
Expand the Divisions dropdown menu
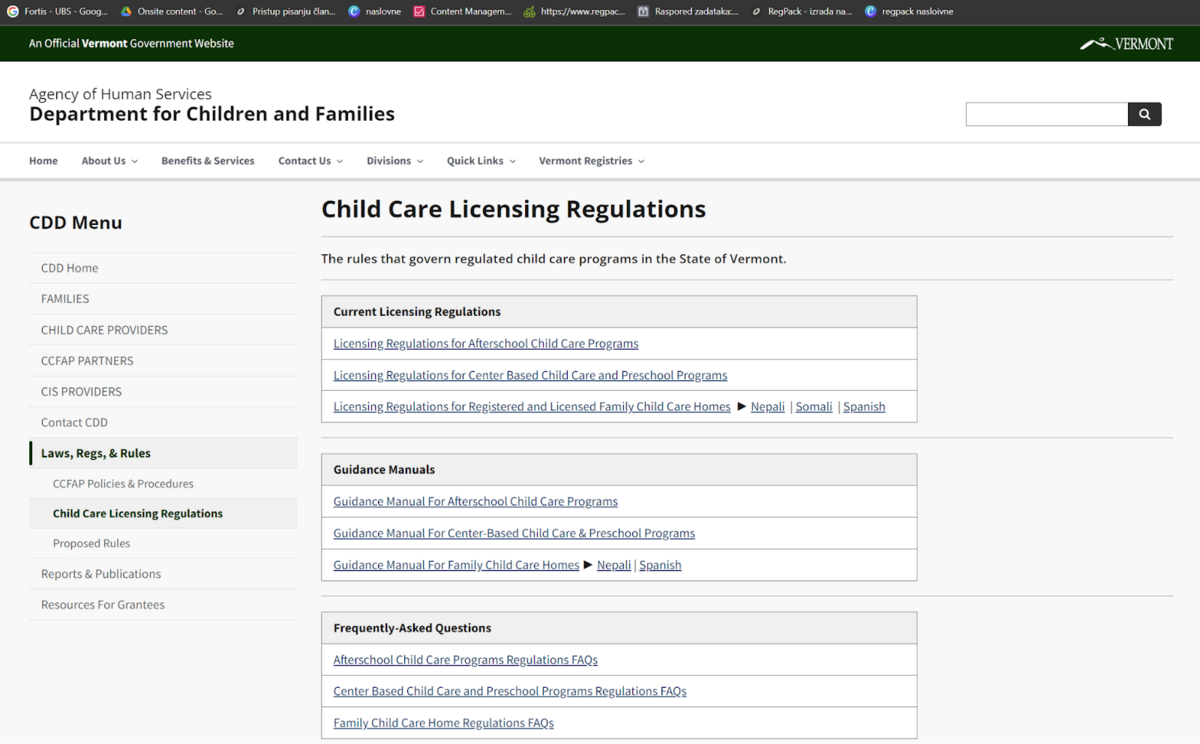[x=394, y=161]
